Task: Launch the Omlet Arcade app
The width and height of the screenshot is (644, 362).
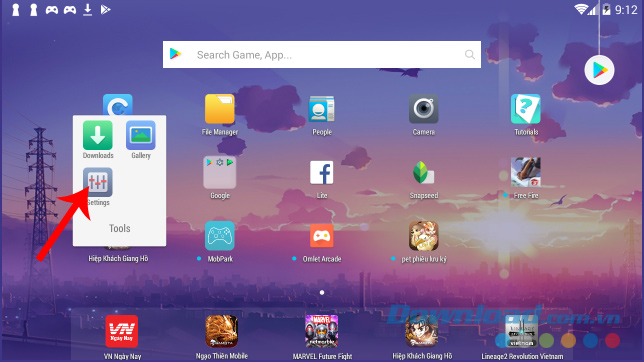Action: (322, 236)
